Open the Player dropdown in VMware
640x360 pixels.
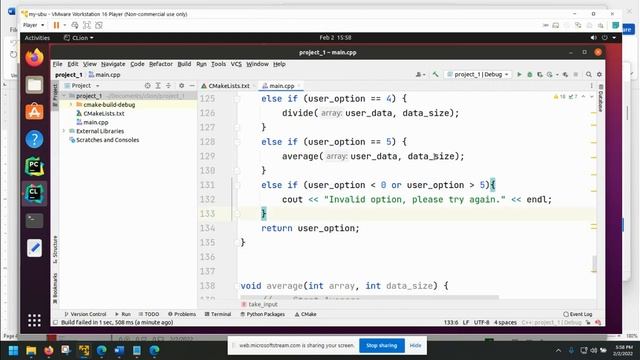[x=33, y=25]
